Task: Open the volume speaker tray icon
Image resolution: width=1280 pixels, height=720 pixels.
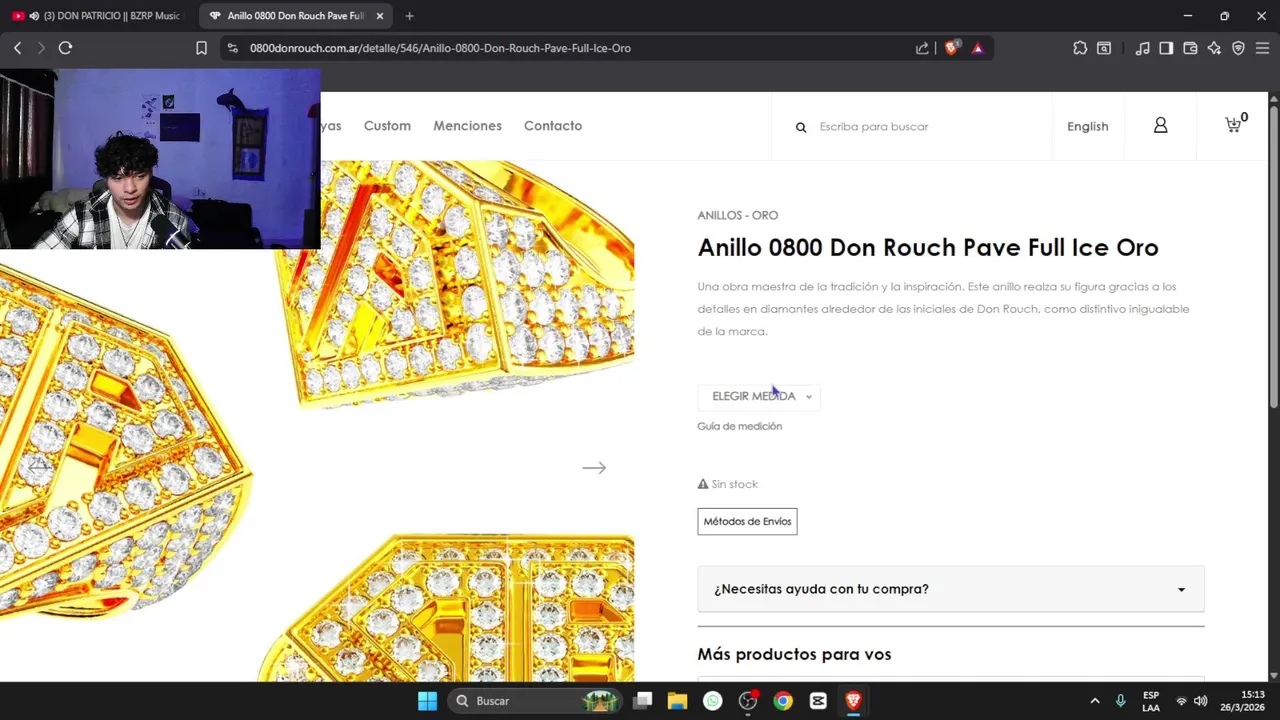Action: coord(1201,701)
